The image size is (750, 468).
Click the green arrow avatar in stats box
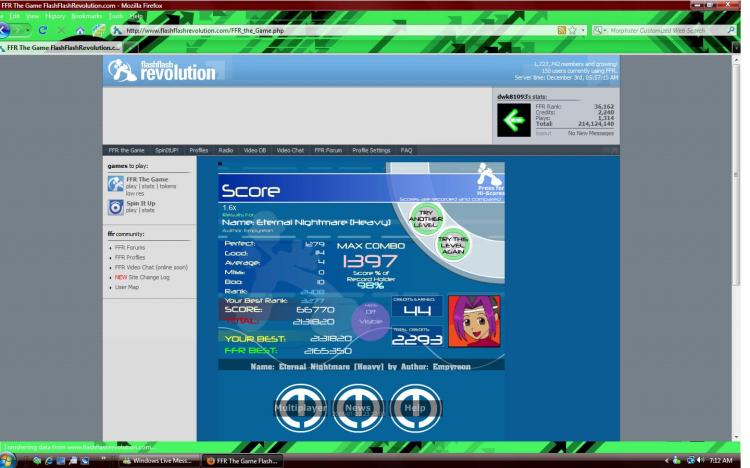tap(513, 120)
